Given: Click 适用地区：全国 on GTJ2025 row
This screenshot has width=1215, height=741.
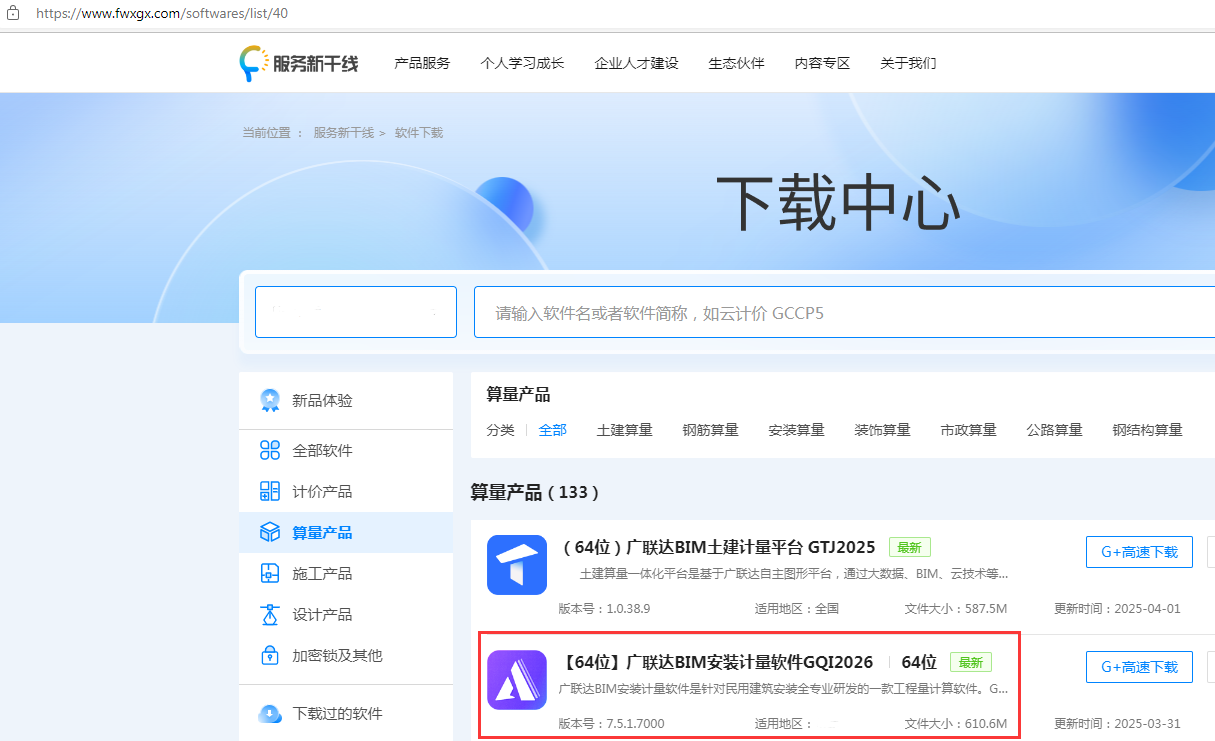Looking at the screenshot, I should [797, 608].
